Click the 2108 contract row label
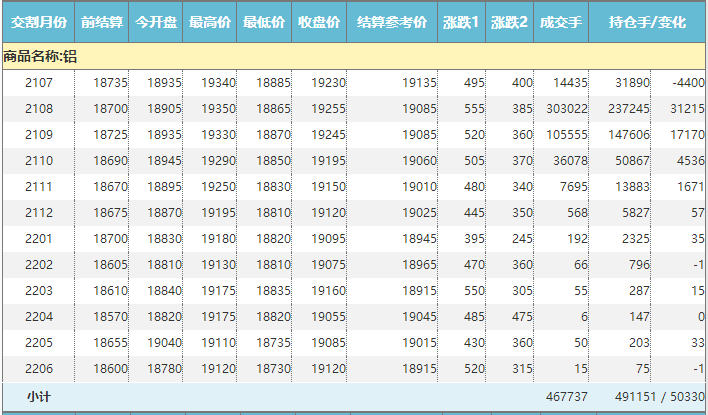Viewport: 708px width, 415px height. tap(40, 109)
